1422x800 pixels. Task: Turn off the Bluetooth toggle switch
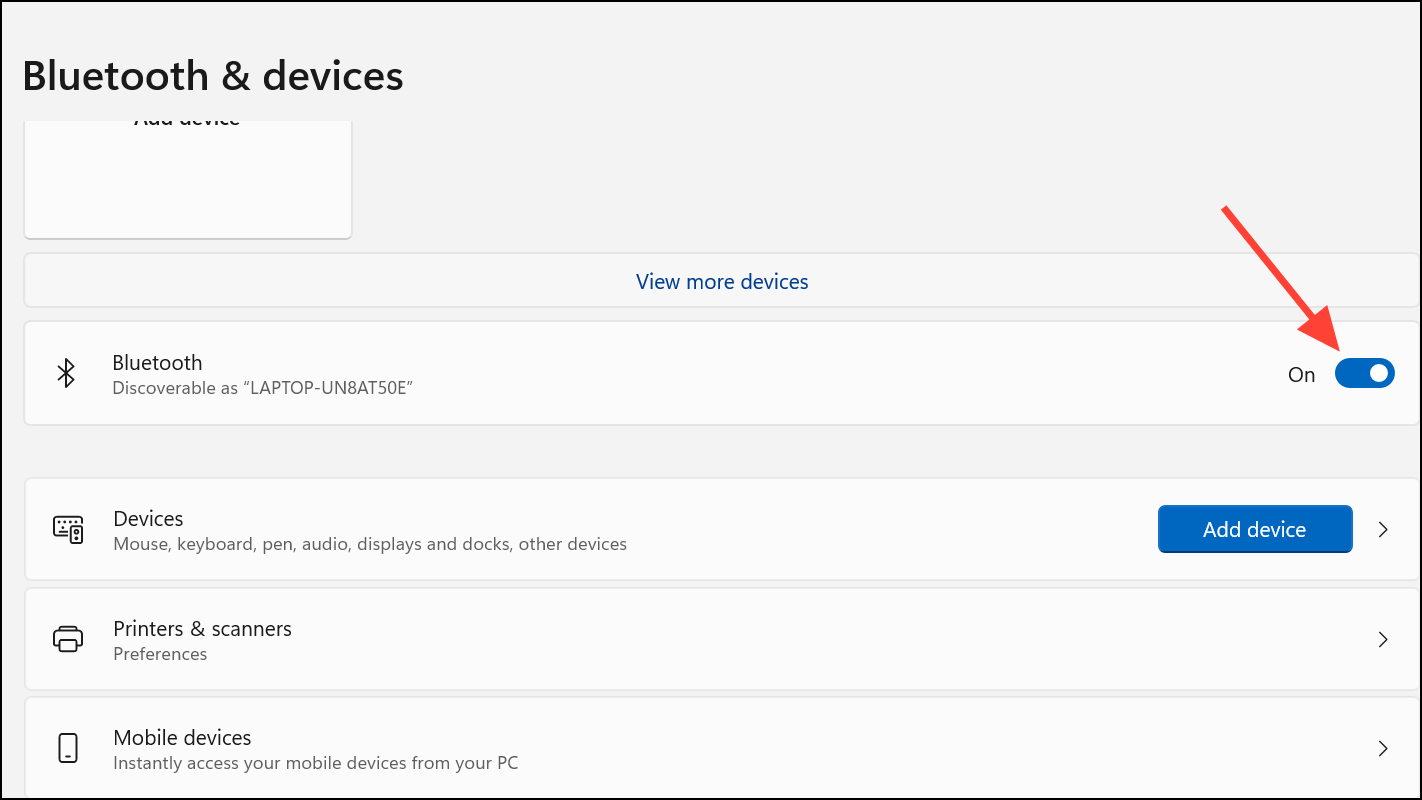[1364, 374]
